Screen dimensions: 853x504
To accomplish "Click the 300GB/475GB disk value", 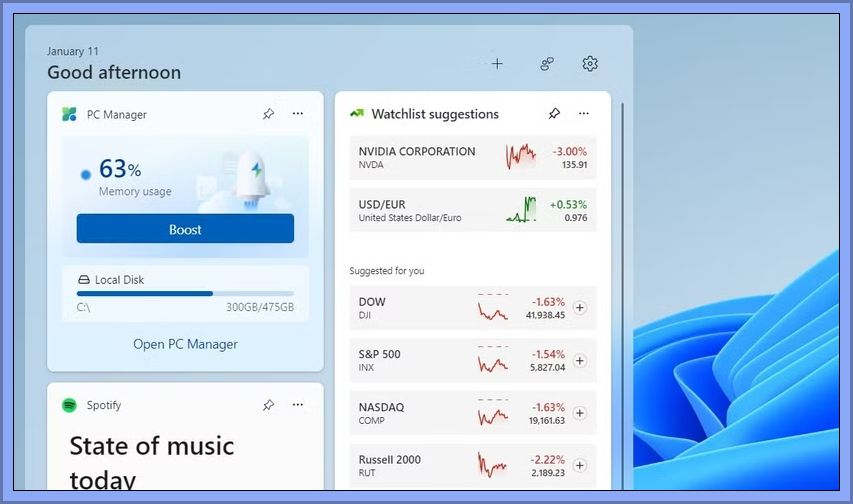I will [x=260, y=308].
